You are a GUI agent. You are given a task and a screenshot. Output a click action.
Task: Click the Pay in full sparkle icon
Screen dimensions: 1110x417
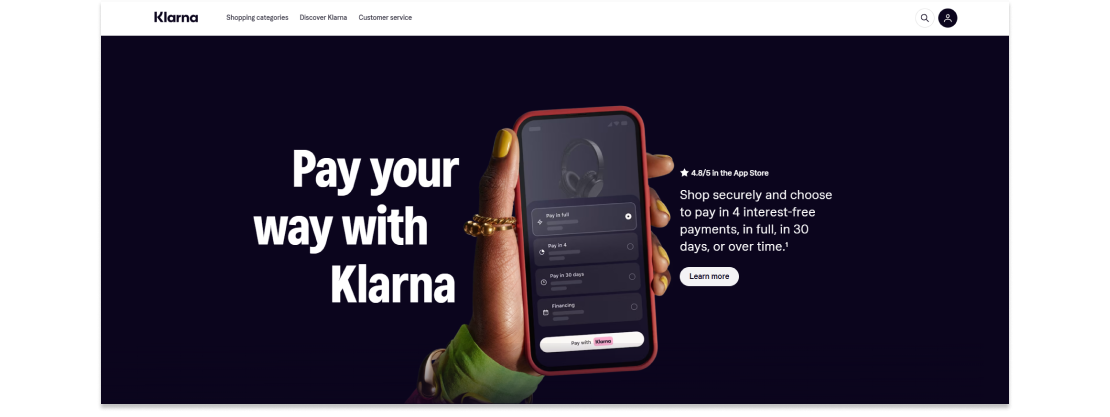pos(540,222)
